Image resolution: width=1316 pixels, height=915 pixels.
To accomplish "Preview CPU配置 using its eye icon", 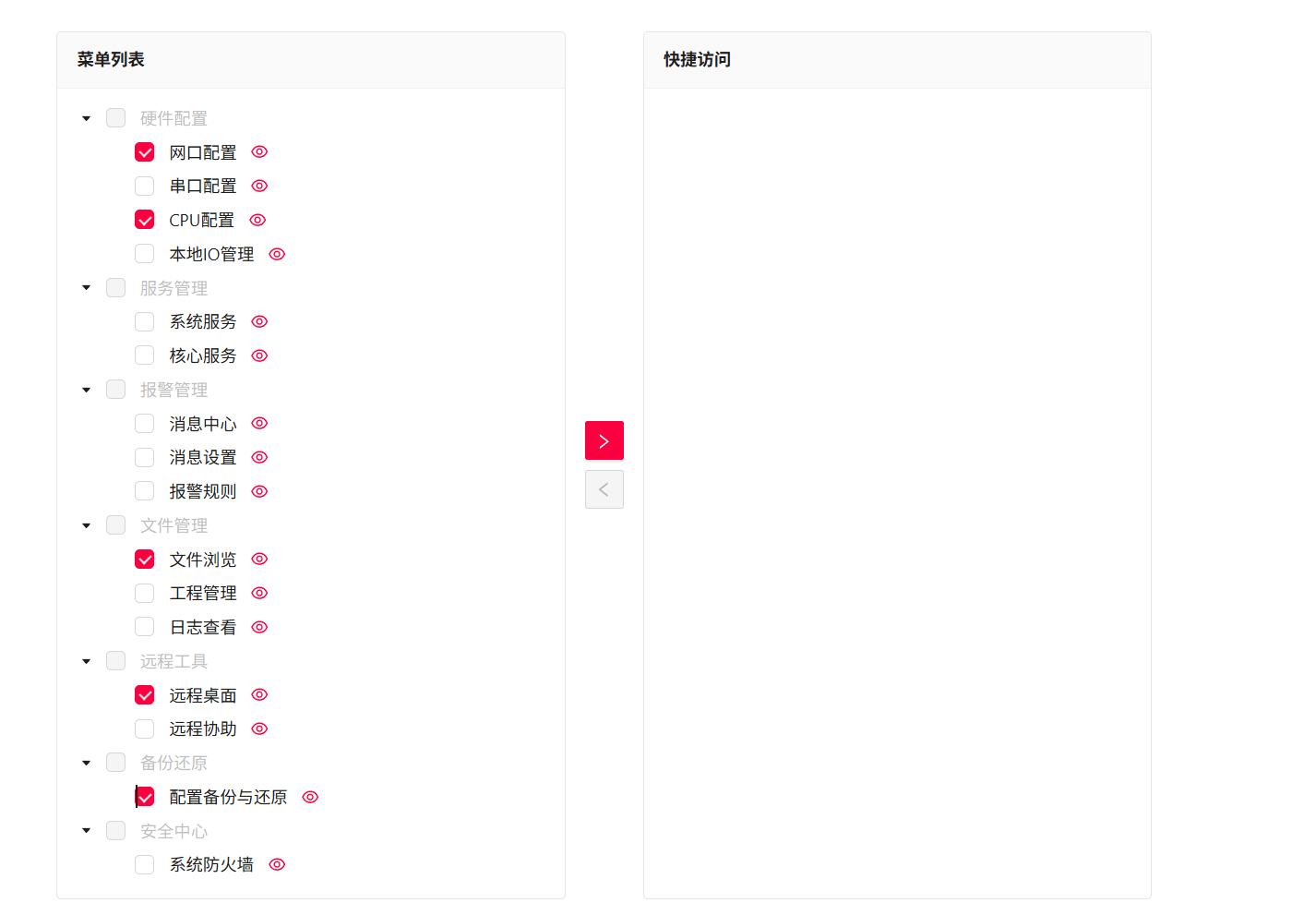I will (x=257, y=220).
